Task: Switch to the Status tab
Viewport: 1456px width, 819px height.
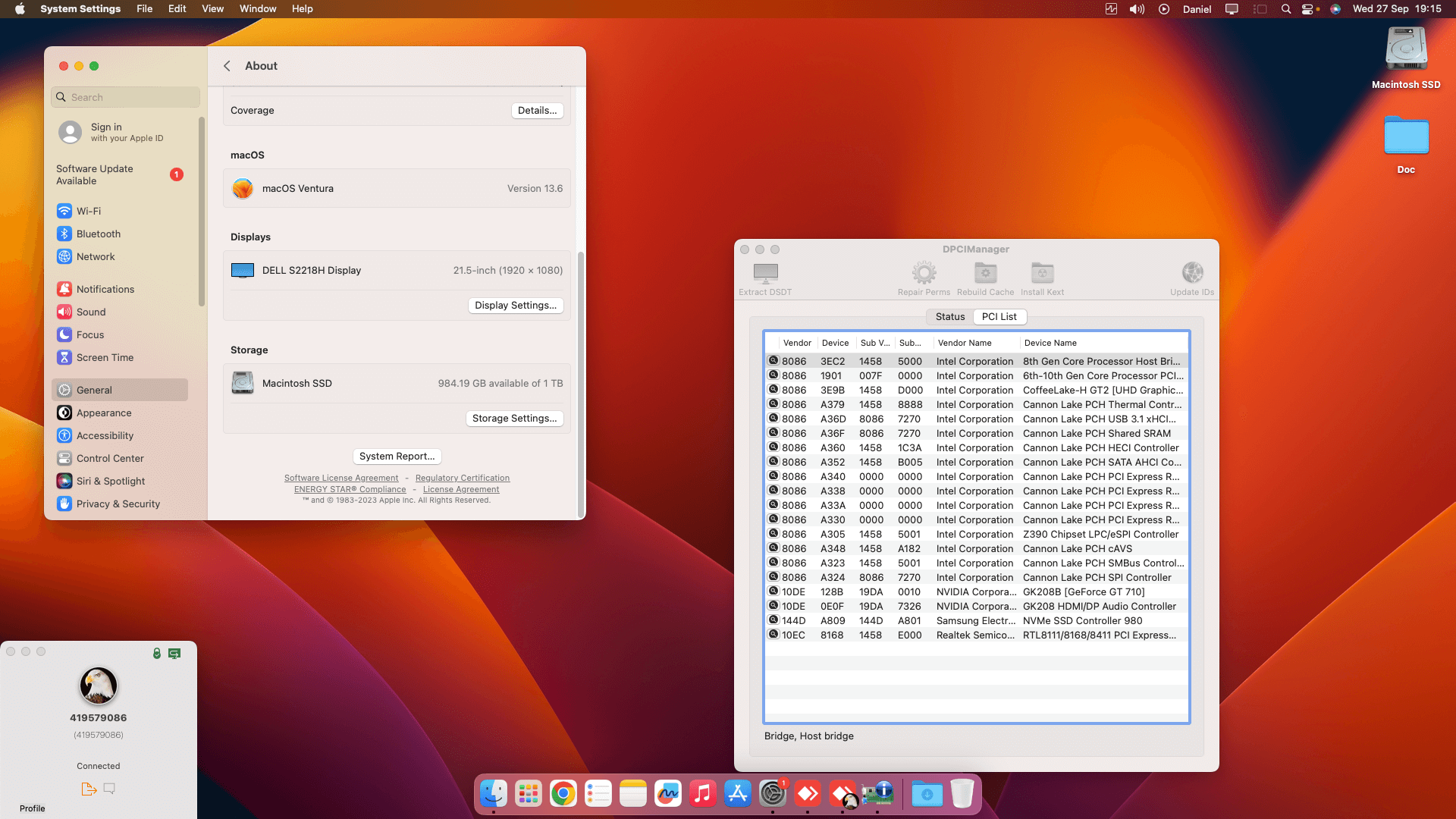Action: pos(949,317)
